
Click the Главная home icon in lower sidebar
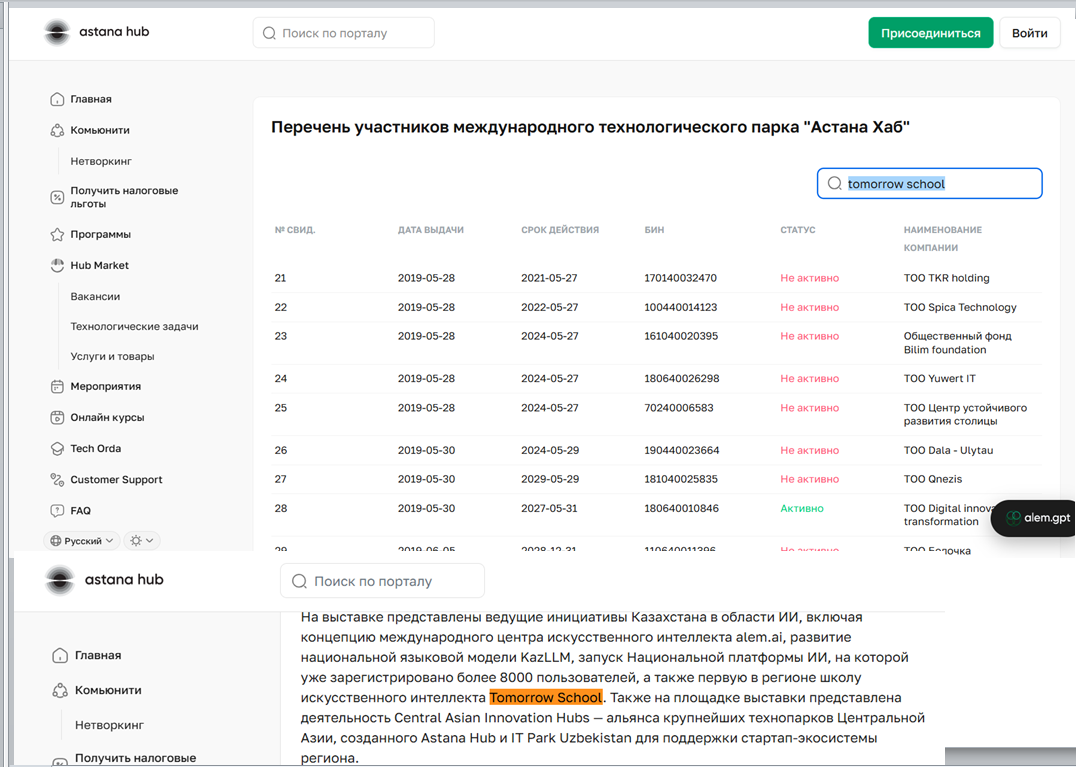click(x=60, y=655)
